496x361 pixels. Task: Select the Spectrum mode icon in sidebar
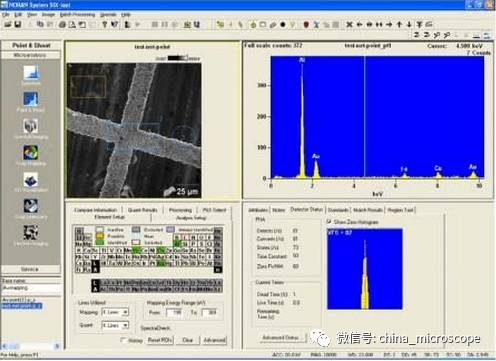[x=31, y=72]
